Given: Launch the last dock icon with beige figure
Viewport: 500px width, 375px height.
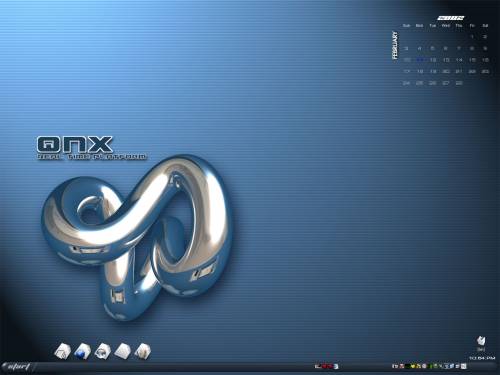Looking at the screenshot, I should click(143, 352).
